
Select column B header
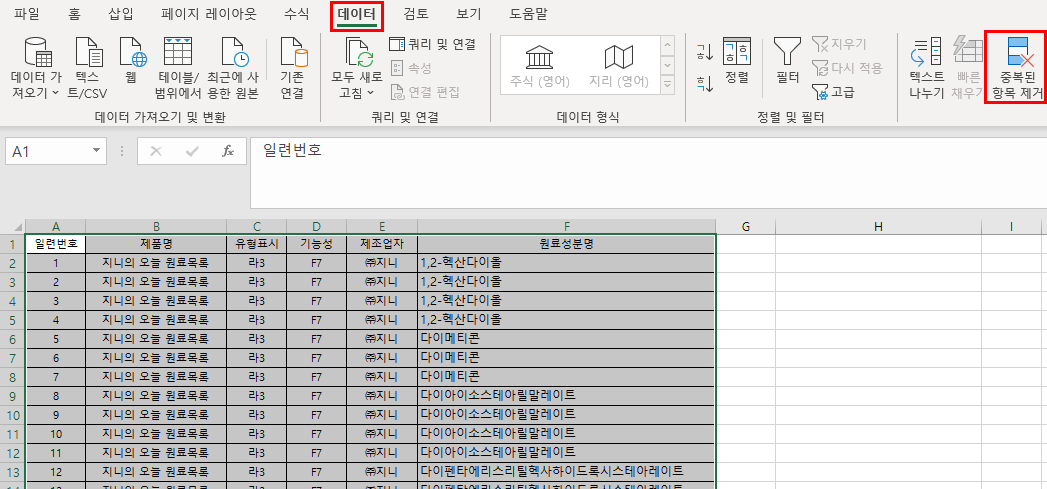pos(156,226)
